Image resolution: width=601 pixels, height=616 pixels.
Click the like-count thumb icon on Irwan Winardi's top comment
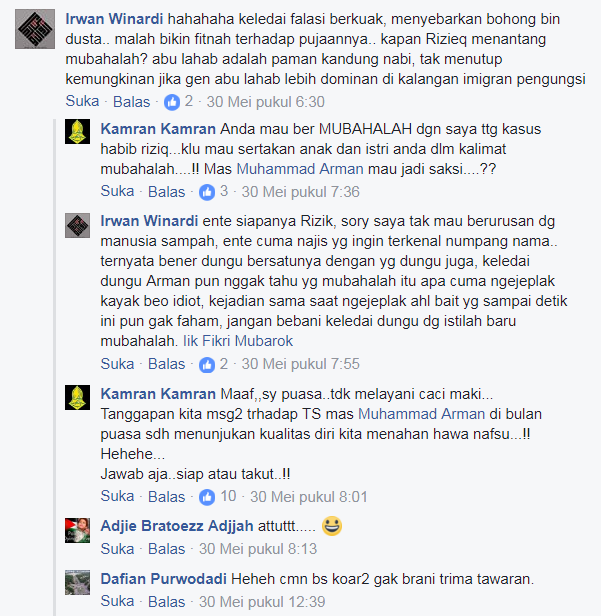(x=172, y=102)
